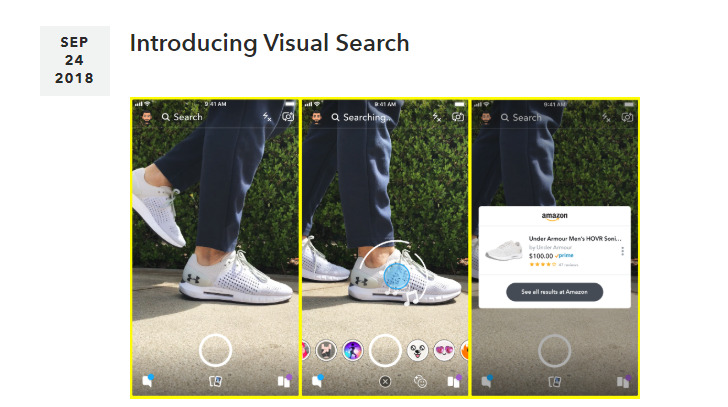Click the white shoe product thumbnail
The height and width of the screenshot is (407, 728).
click(504, 250)
